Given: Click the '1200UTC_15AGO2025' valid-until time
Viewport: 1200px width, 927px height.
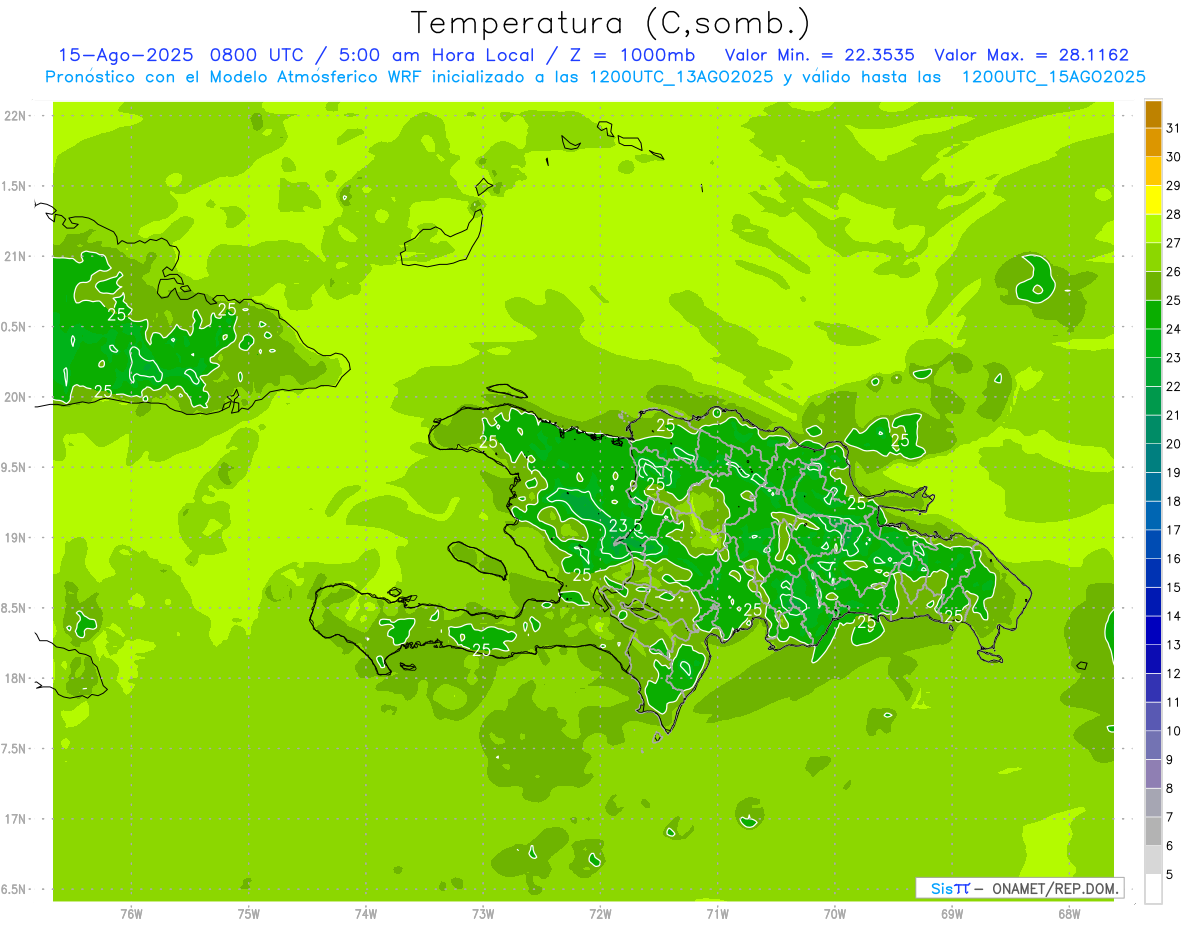Looking at the screenshot, I should [x=1053, y=77].
